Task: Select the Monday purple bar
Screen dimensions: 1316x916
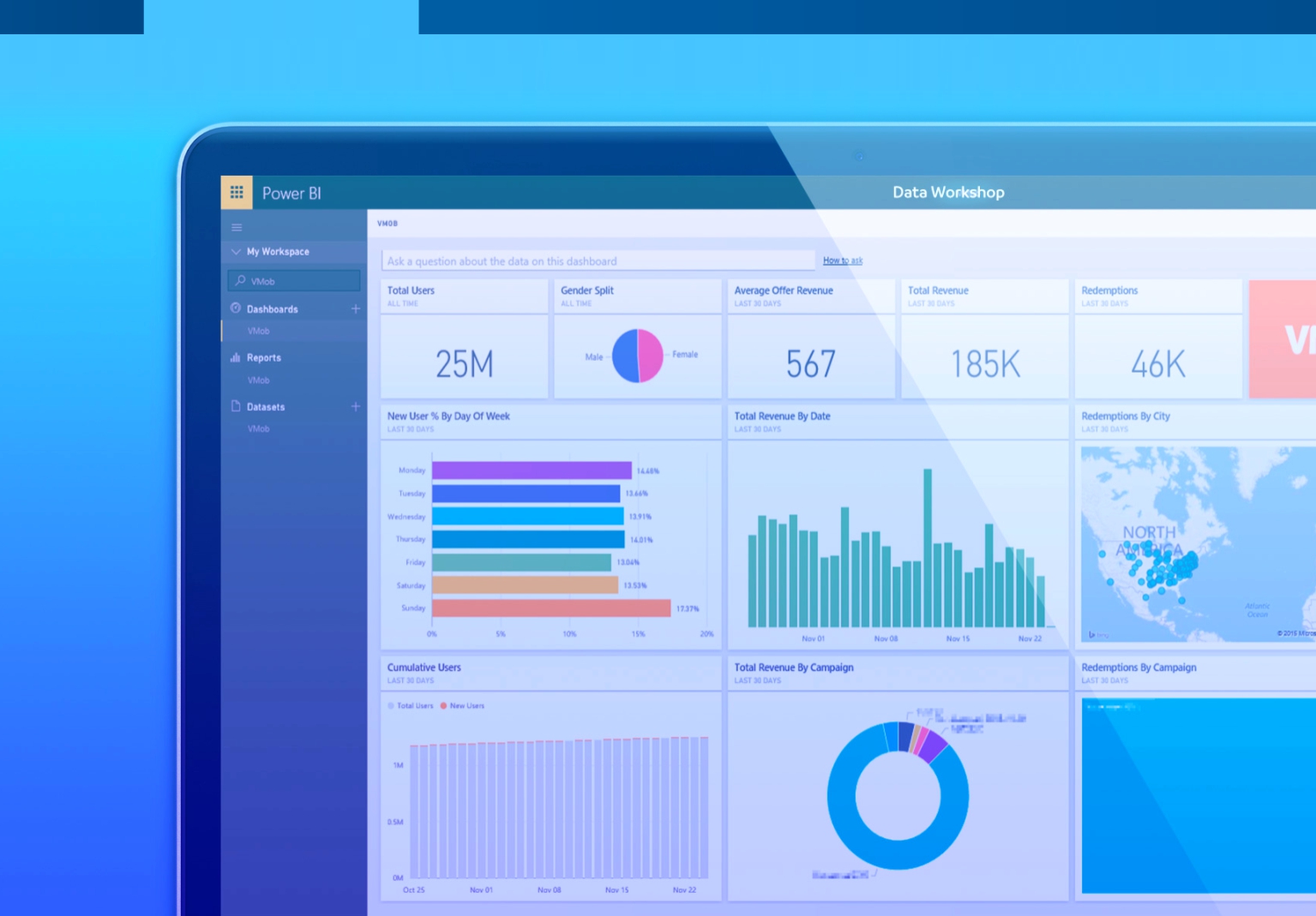Action: (532, 470)
